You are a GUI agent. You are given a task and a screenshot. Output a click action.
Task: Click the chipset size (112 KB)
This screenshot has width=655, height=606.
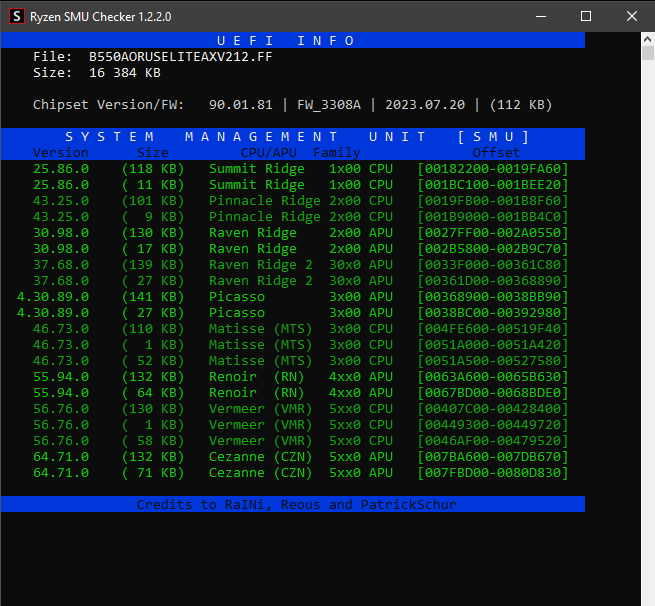pyautogui.click(x=520, y=105)
